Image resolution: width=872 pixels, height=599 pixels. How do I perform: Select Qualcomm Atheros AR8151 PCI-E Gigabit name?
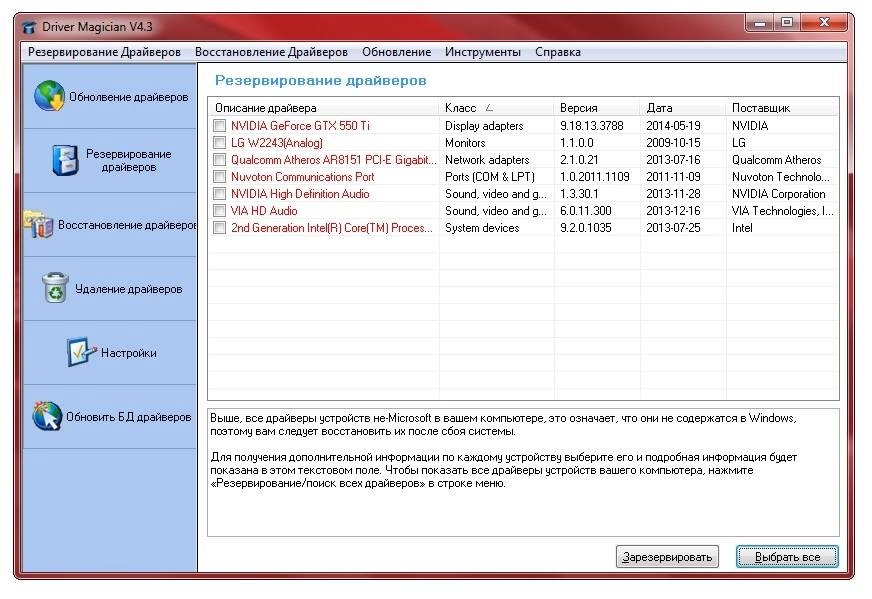coord(334,160)
